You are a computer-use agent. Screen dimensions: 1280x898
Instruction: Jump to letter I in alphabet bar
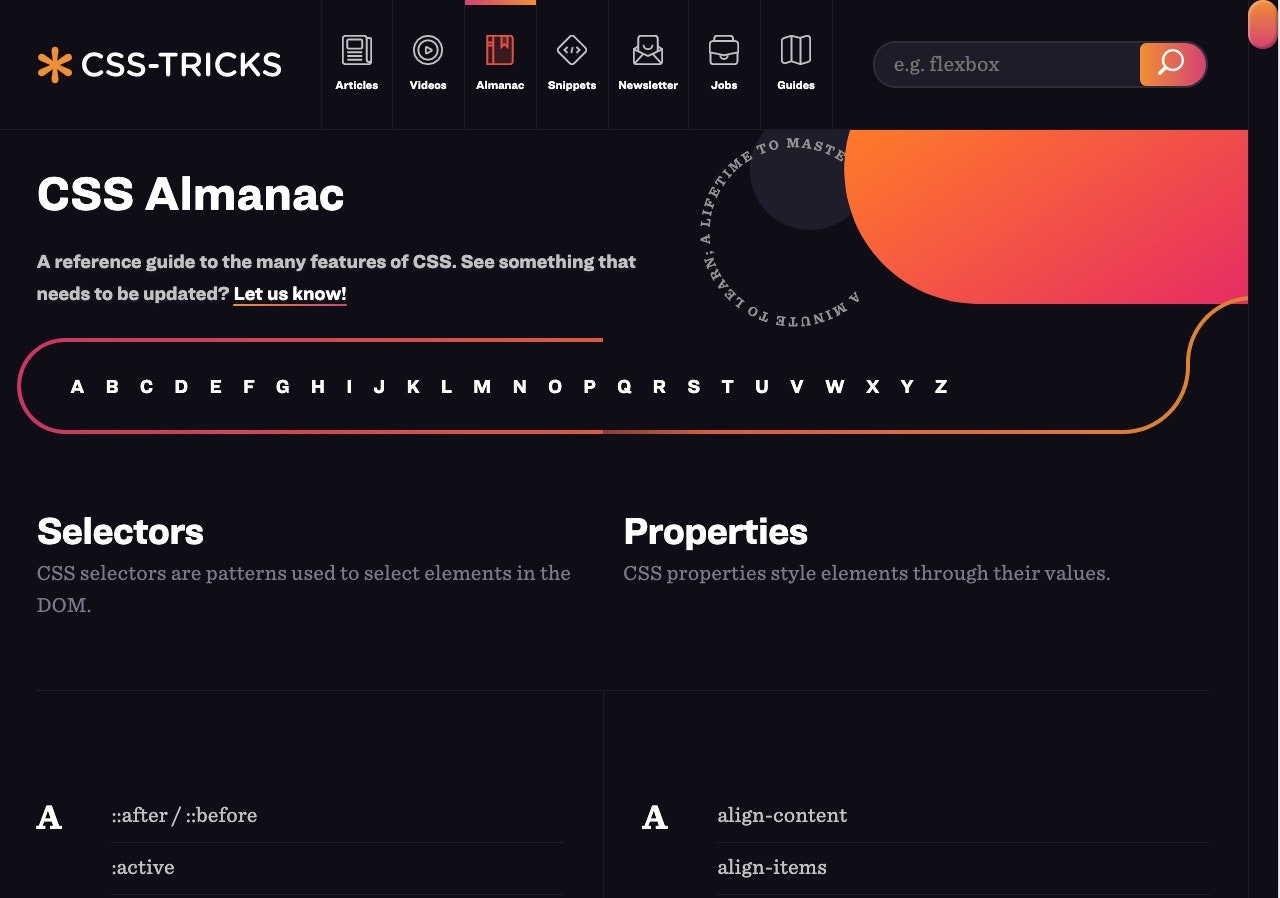click(349, 387)
